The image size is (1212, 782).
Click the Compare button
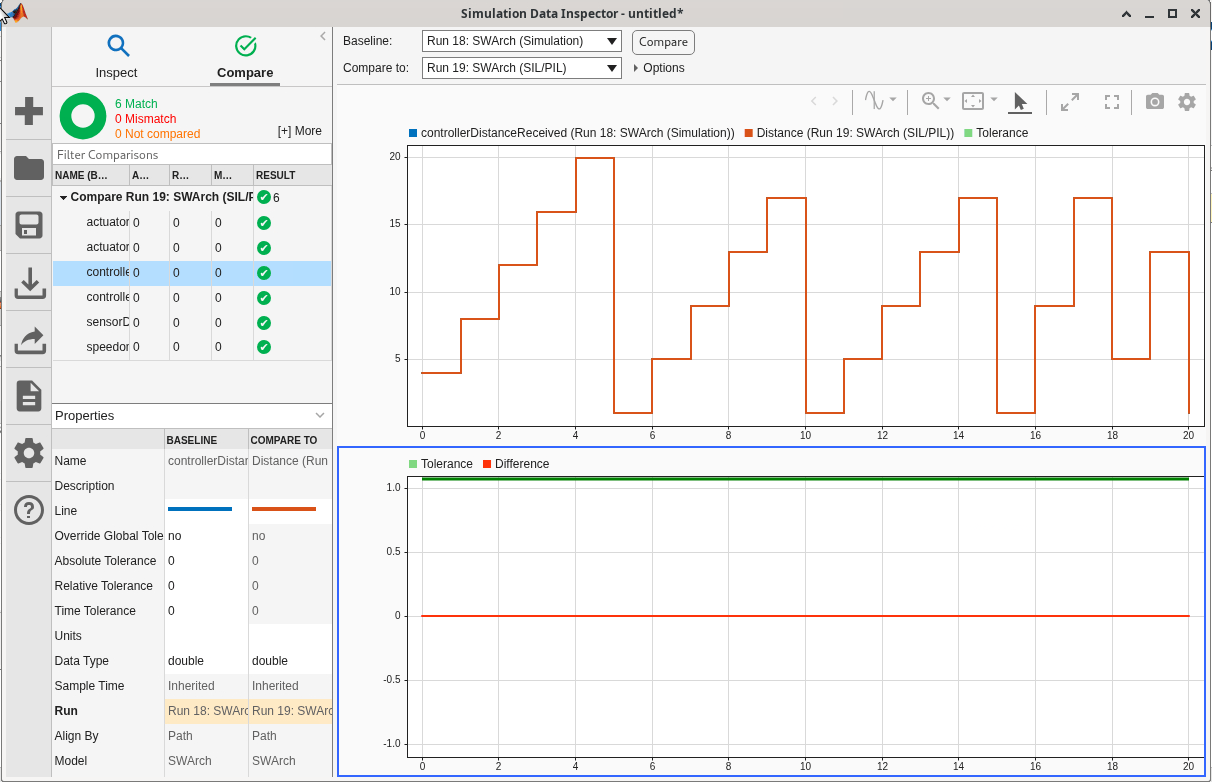pyautogui.click(x=663, y=42)
